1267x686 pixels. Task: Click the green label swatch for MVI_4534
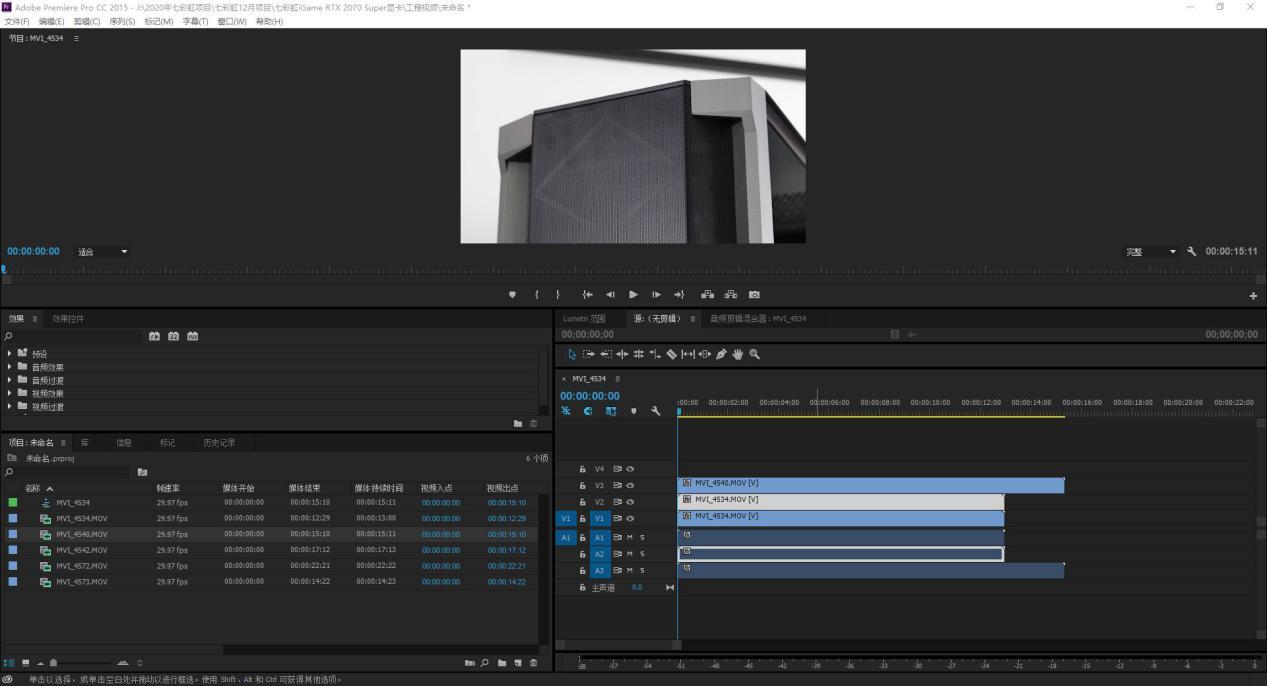pyautogui.click(x=13, y=503)
